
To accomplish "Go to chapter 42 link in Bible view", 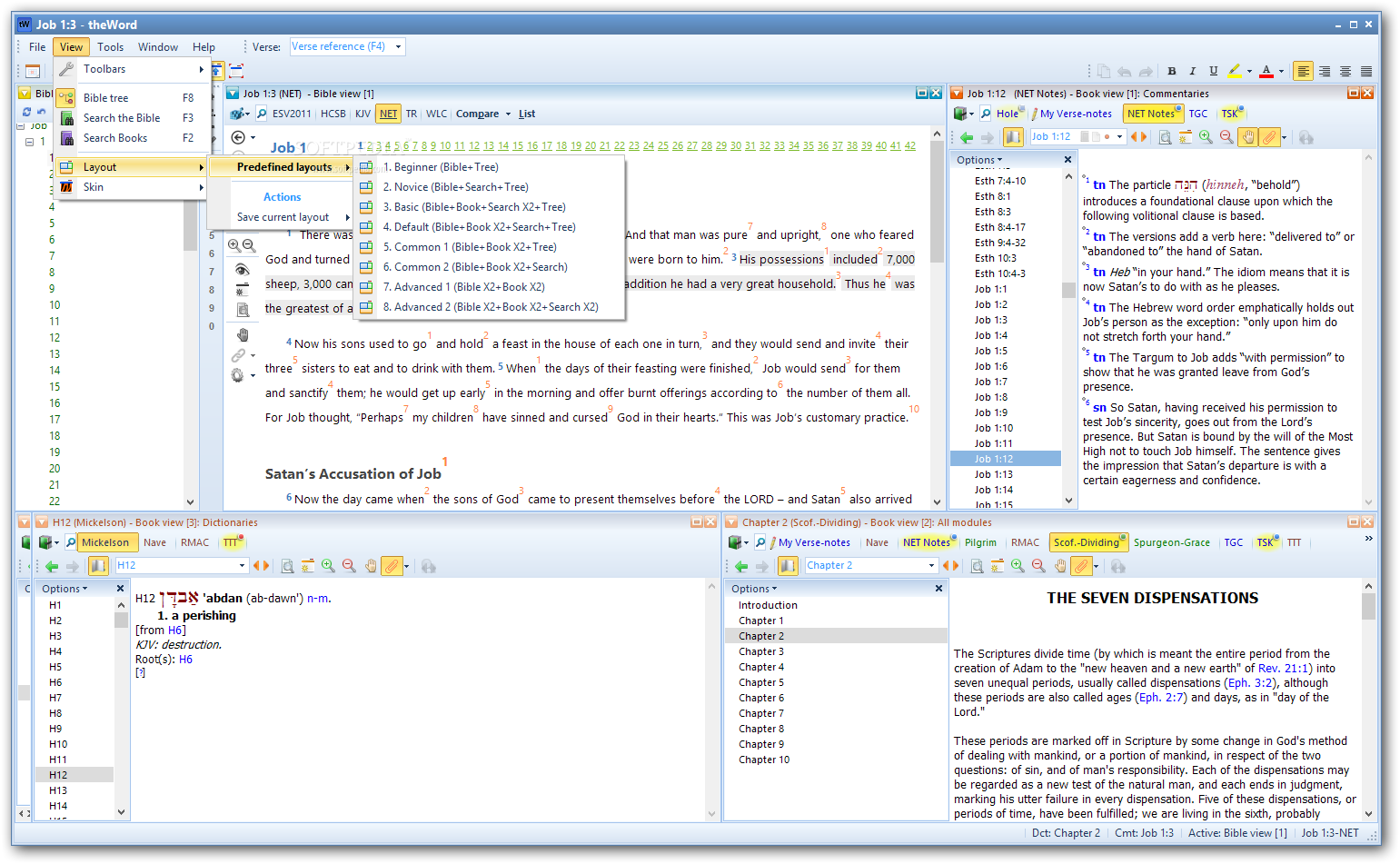I will (910, 145).
